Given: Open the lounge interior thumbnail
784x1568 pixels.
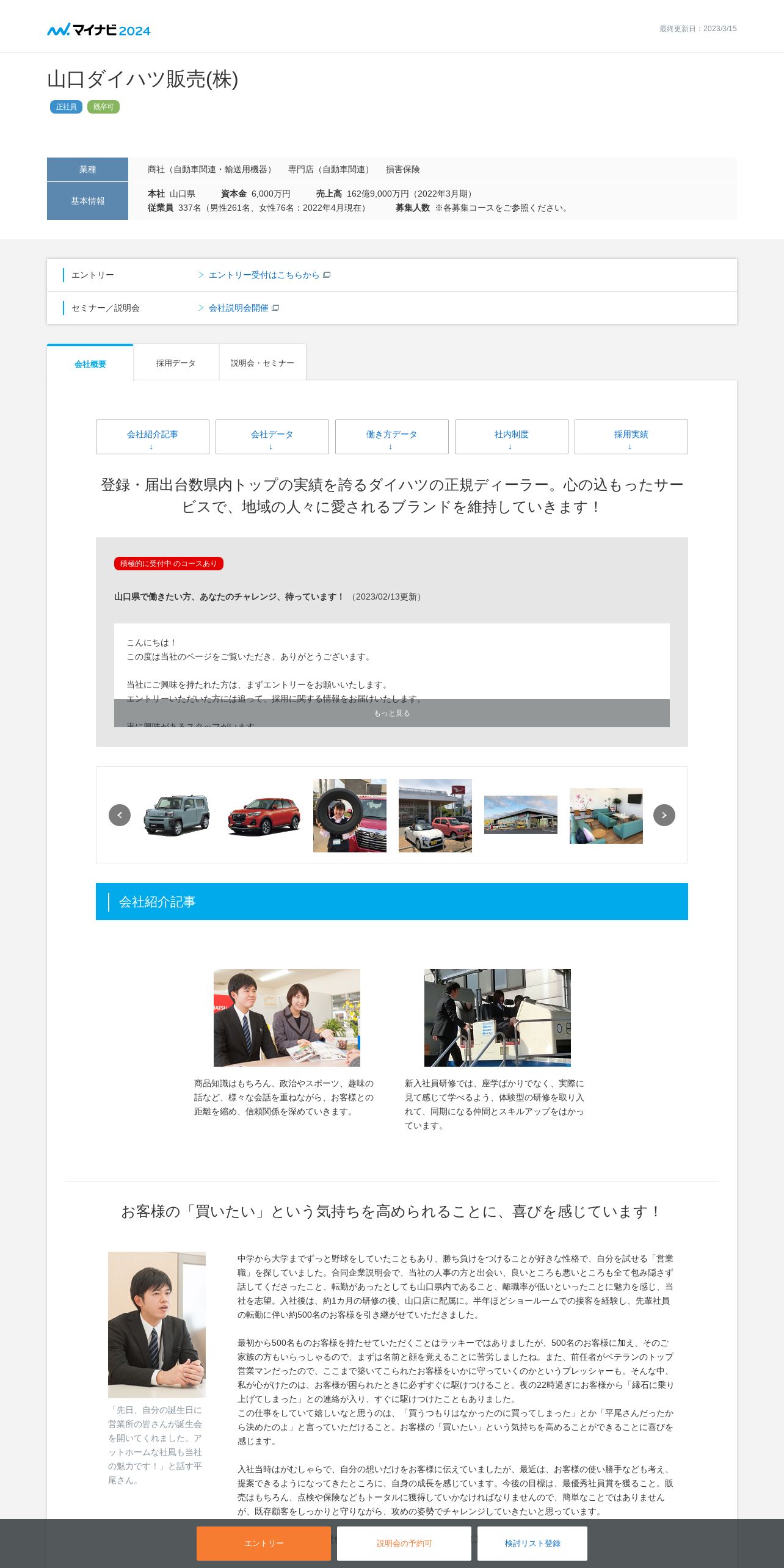Looking at the screenshot, I should point(606,816).
